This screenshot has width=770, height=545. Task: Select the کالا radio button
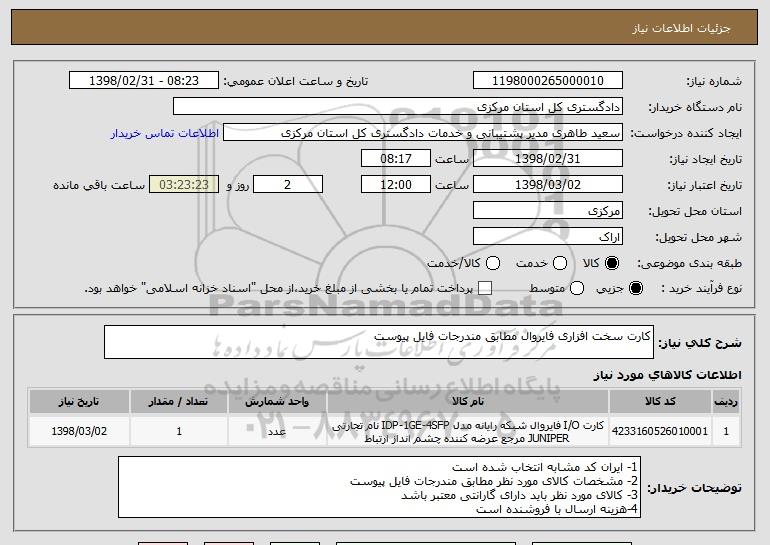[x=612, y=264]
